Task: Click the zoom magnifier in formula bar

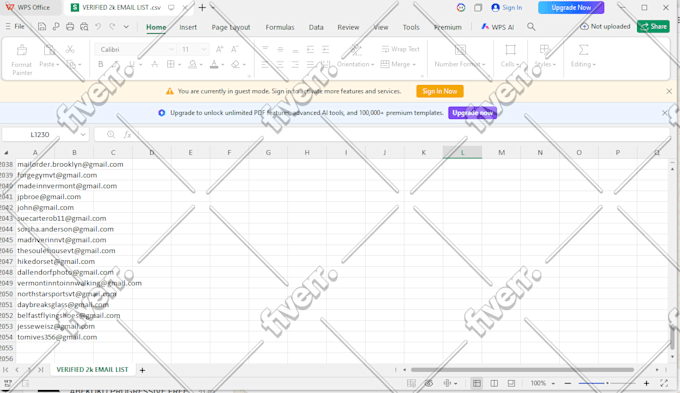Action: tap(111, 134)
